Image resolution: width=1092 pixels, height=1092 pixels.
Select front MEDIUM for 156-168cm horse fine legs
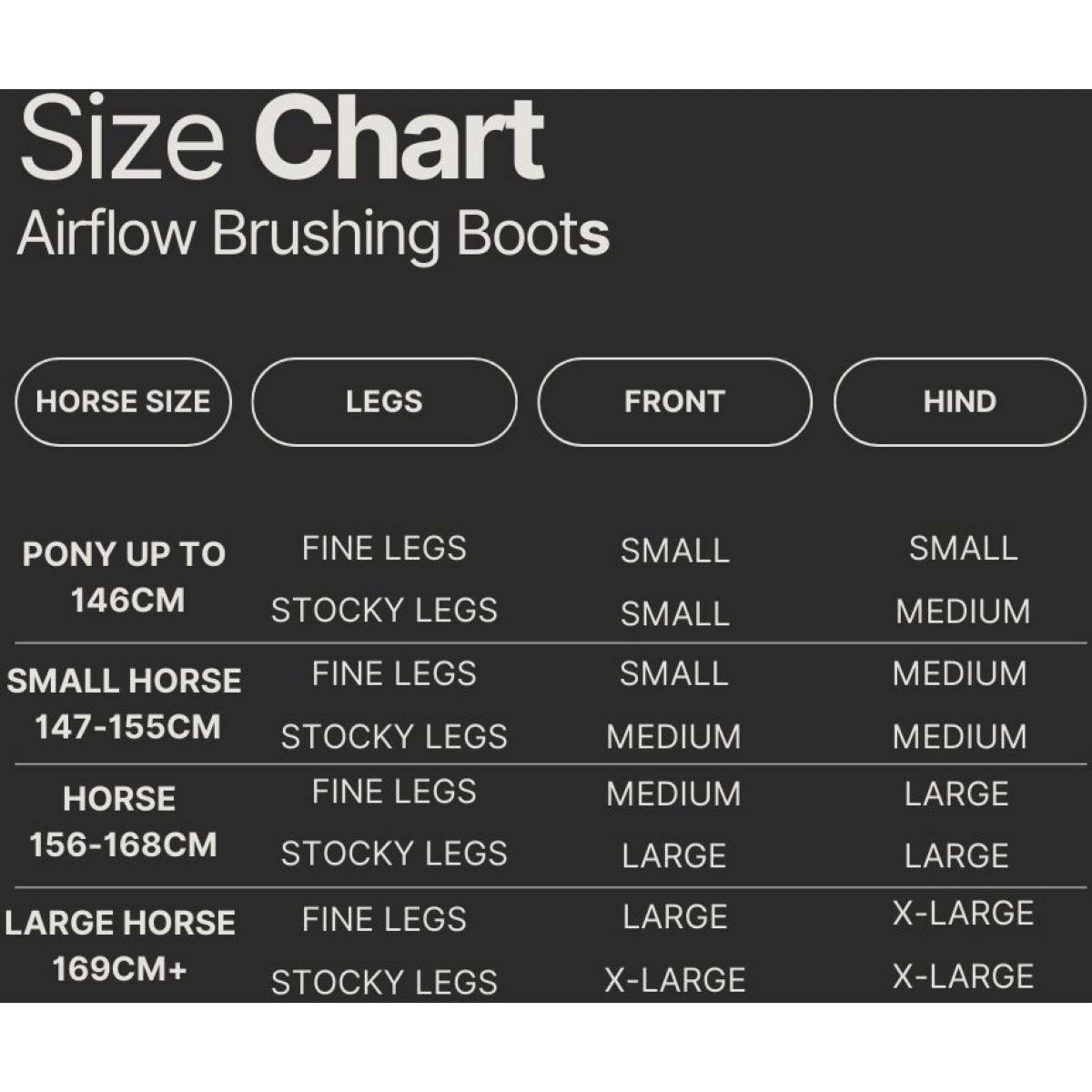point(674,794)
